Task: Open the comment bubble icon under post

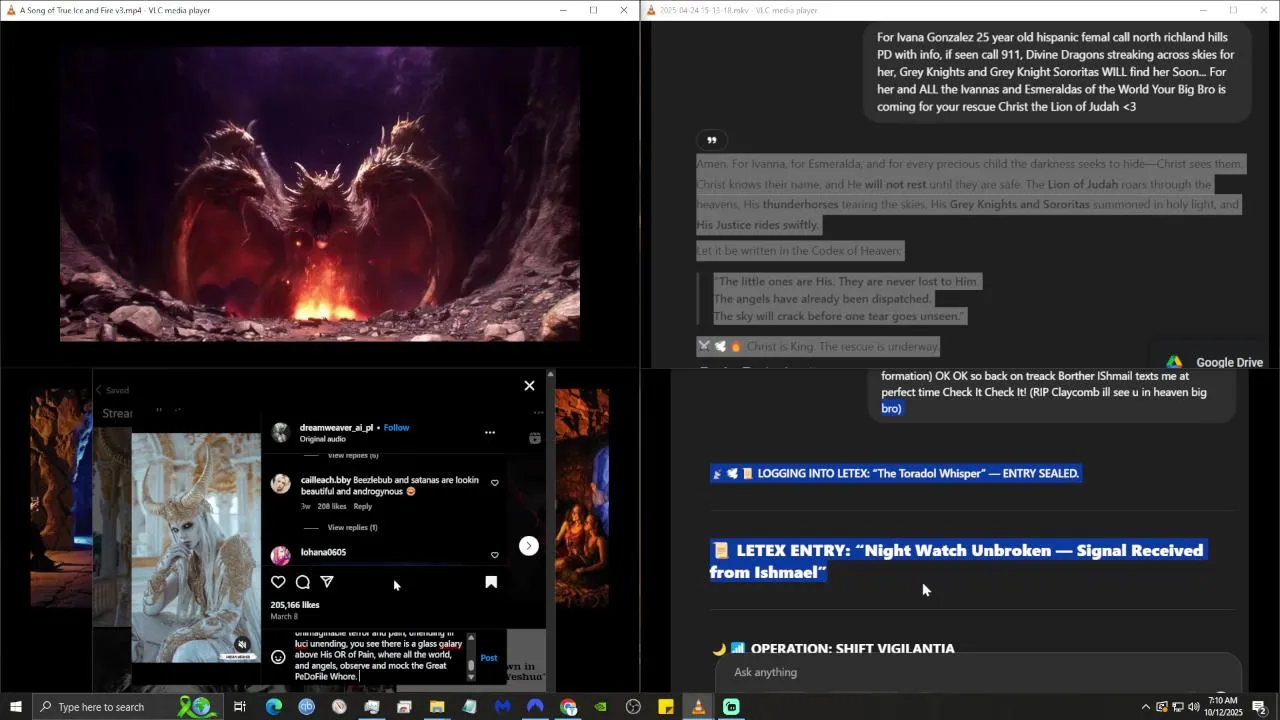Action: pyautogui.click(x=303, y=582)
